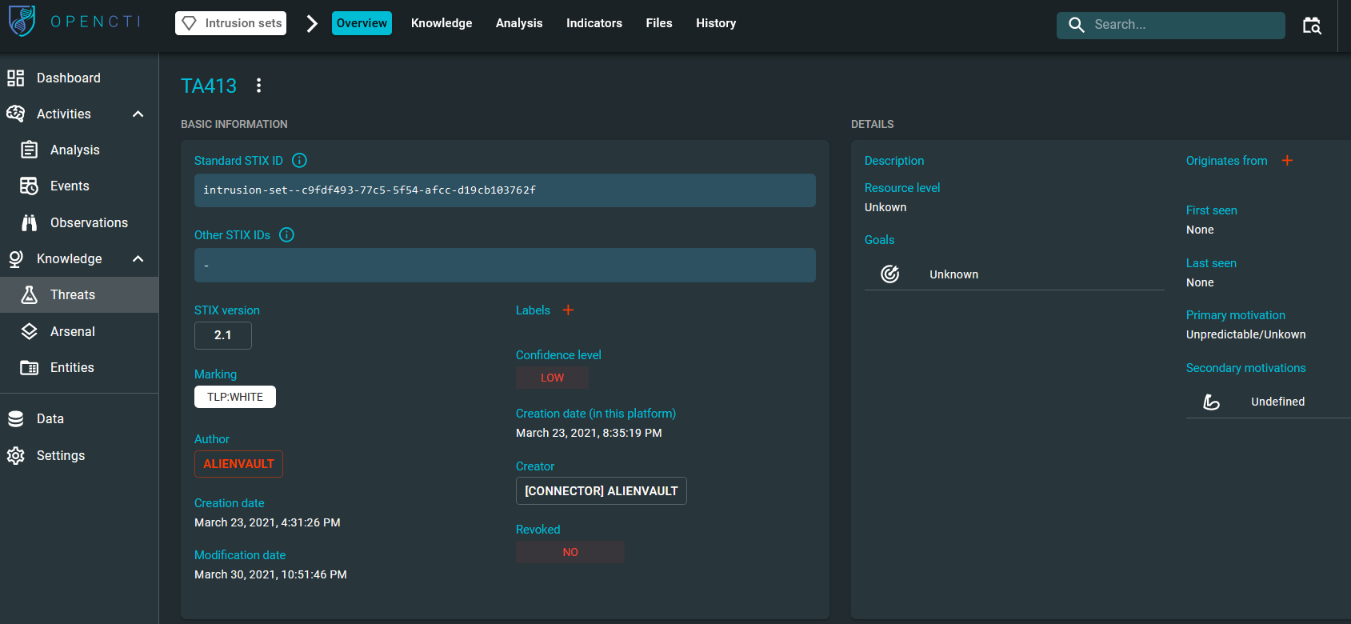Click the TLP:WHITE marking chip
Screen dimensions: 1351x624
(235, 397)
